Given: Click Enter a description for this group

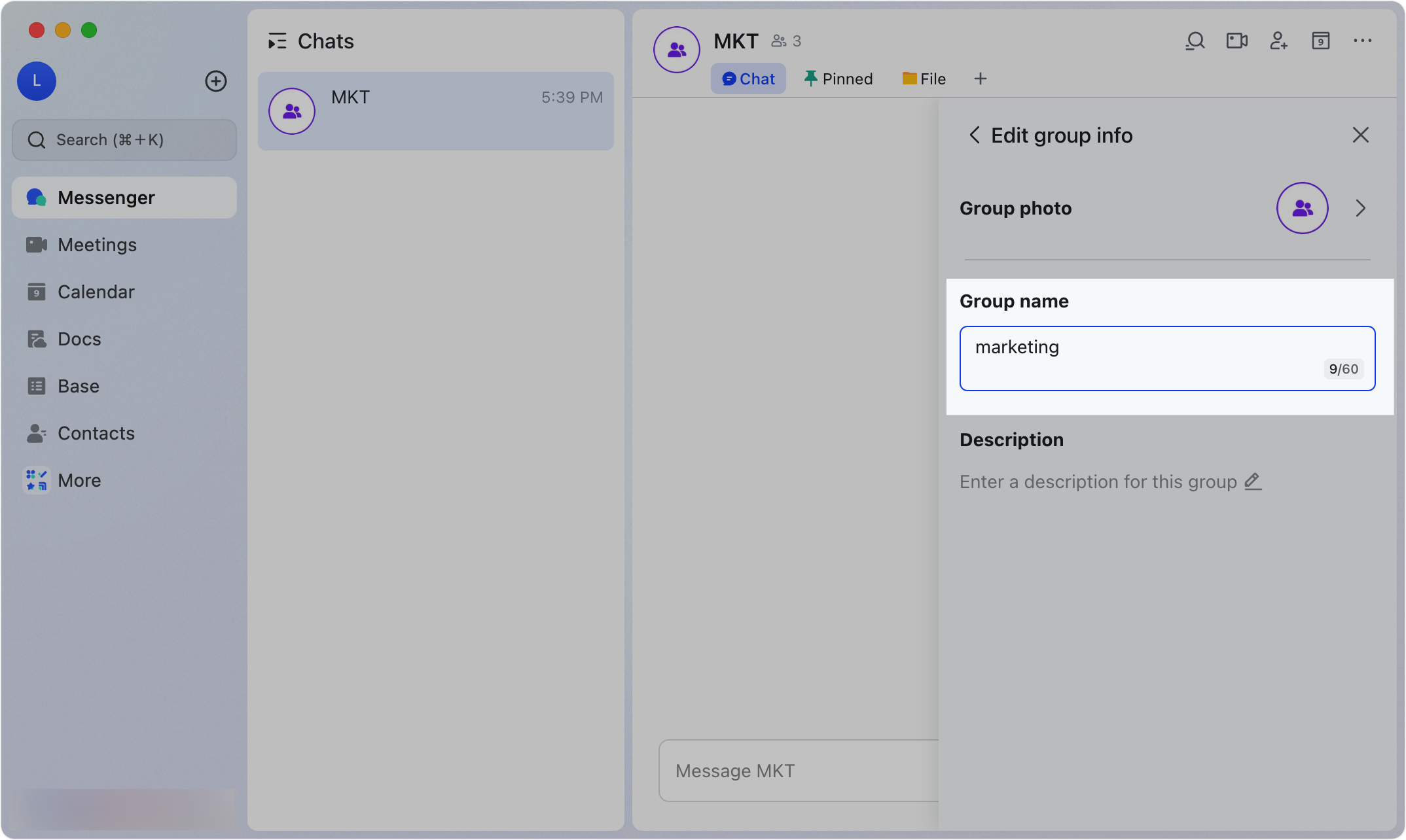Looking at the screenshot, I should click(x=1098, y=481).
